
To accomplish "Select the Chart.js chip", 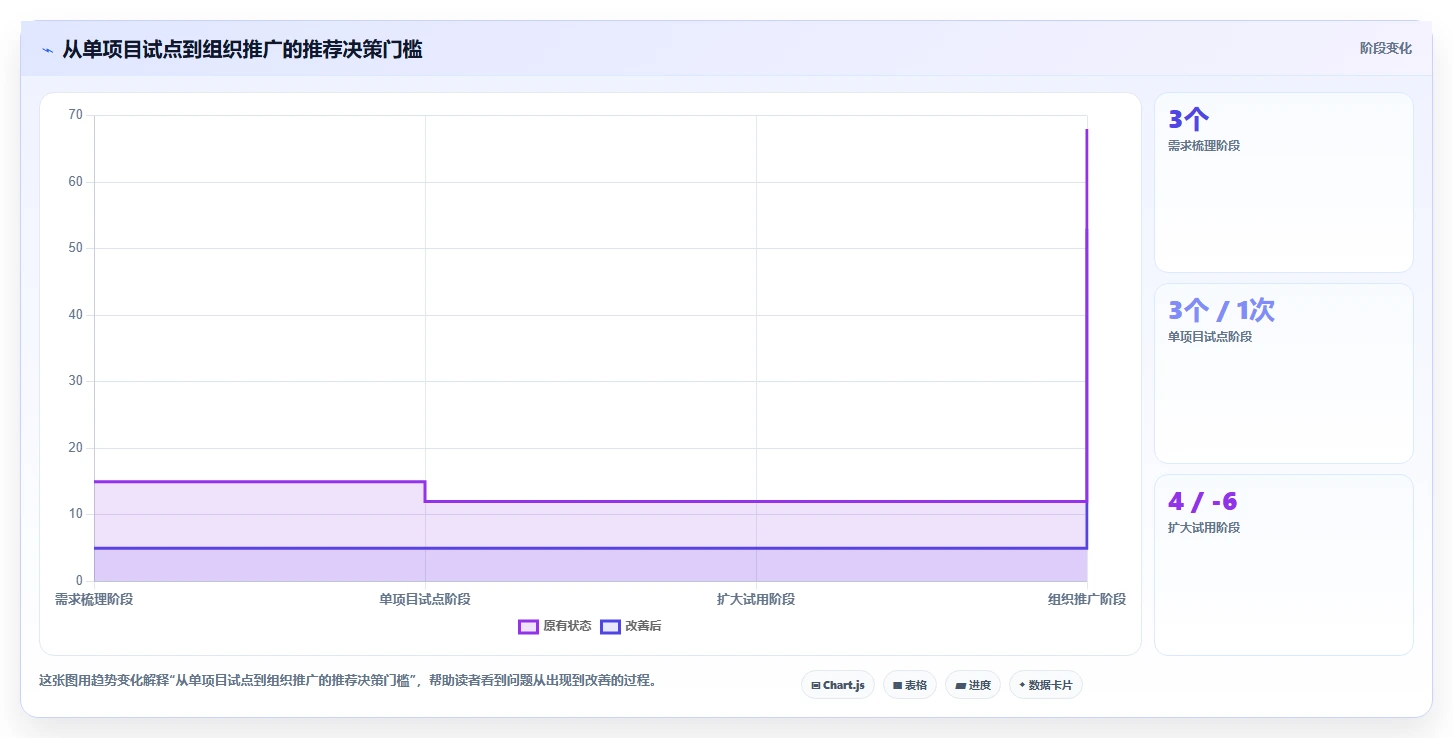I will pos(838,685).
